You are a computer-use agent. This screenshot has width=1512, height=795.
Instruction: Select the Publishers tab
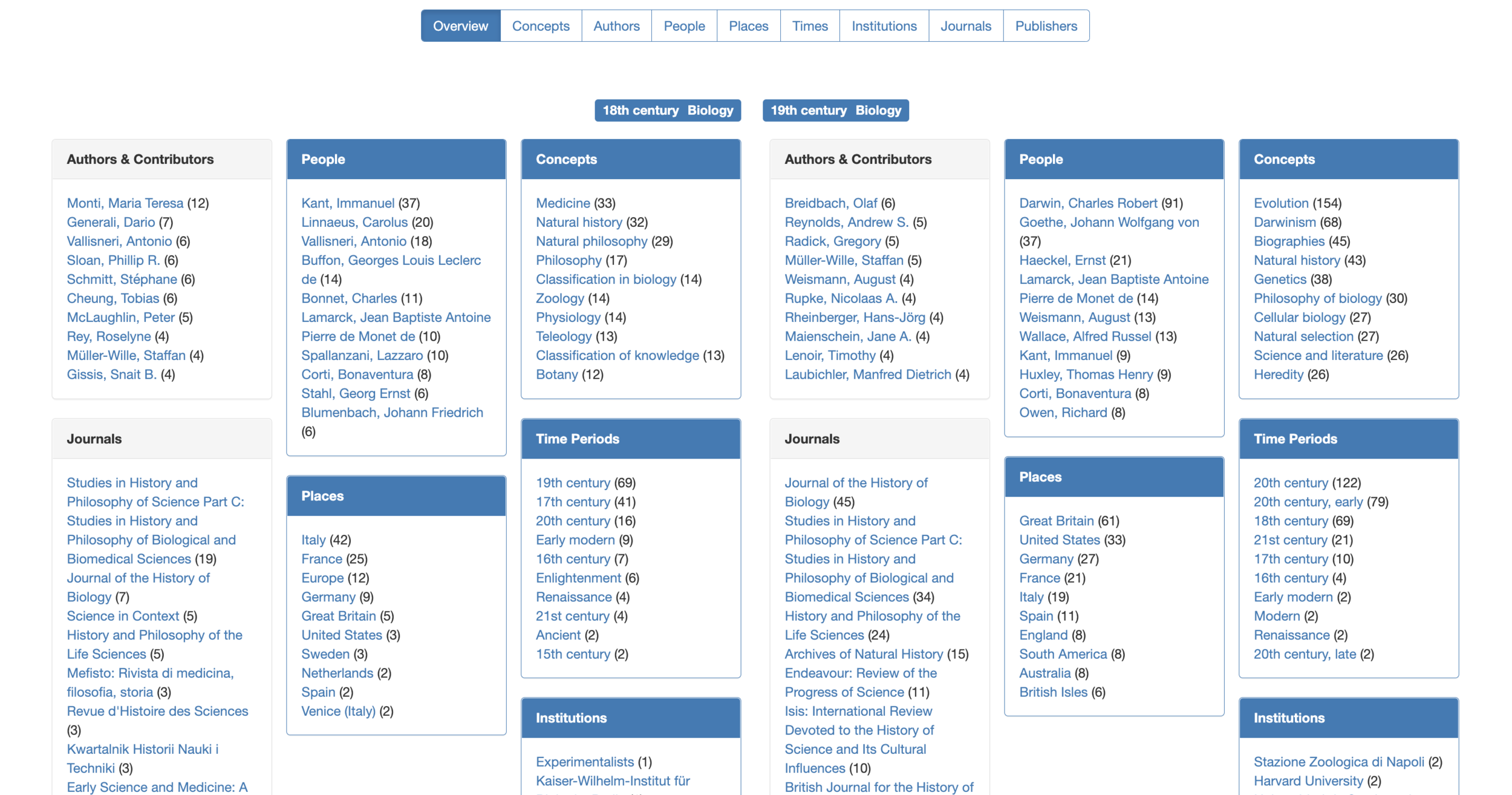tap(1046, 26)
